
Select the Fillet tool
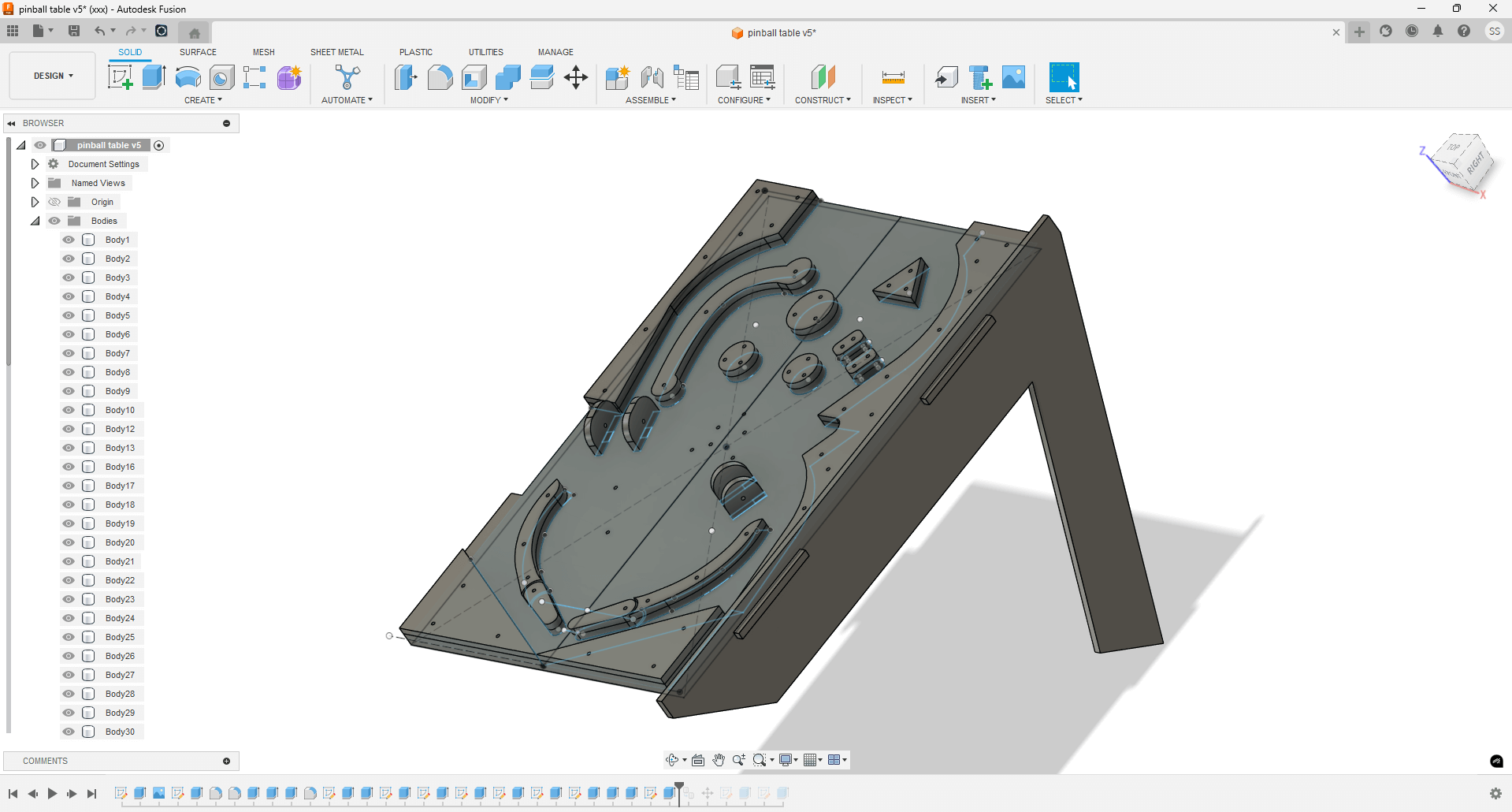click(440, 77)
